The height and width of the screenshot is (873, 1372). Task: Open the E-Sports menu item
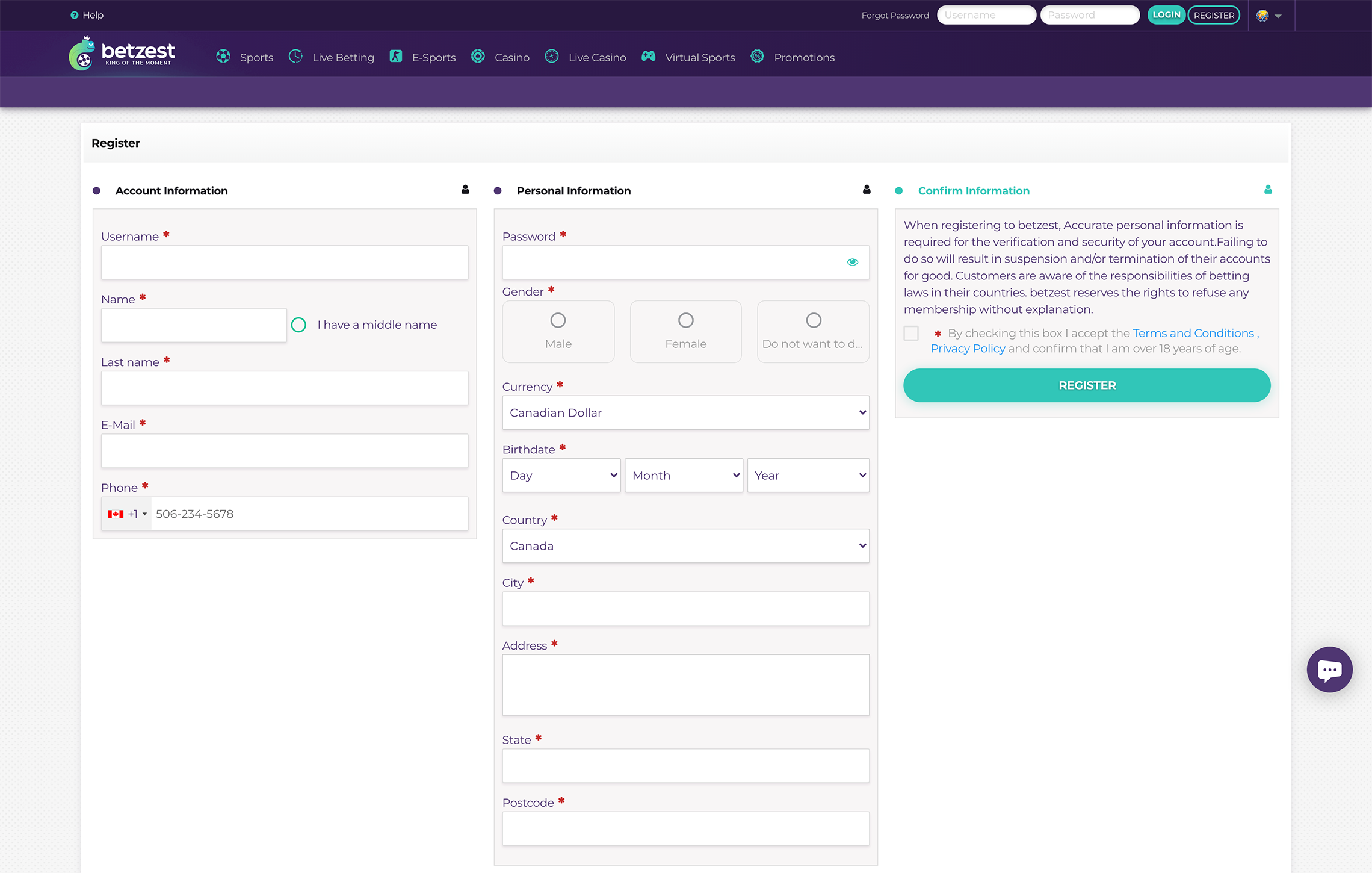pyautogui.click(x=433, y=58)
